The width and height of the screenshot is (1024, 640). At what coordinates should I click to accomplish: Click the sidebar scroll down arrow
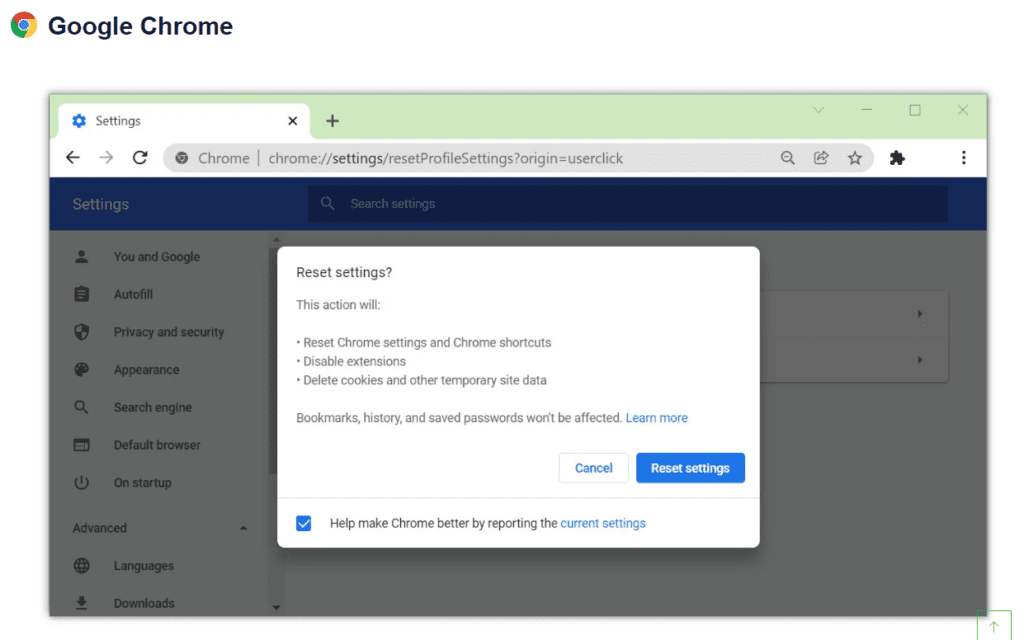276,607
